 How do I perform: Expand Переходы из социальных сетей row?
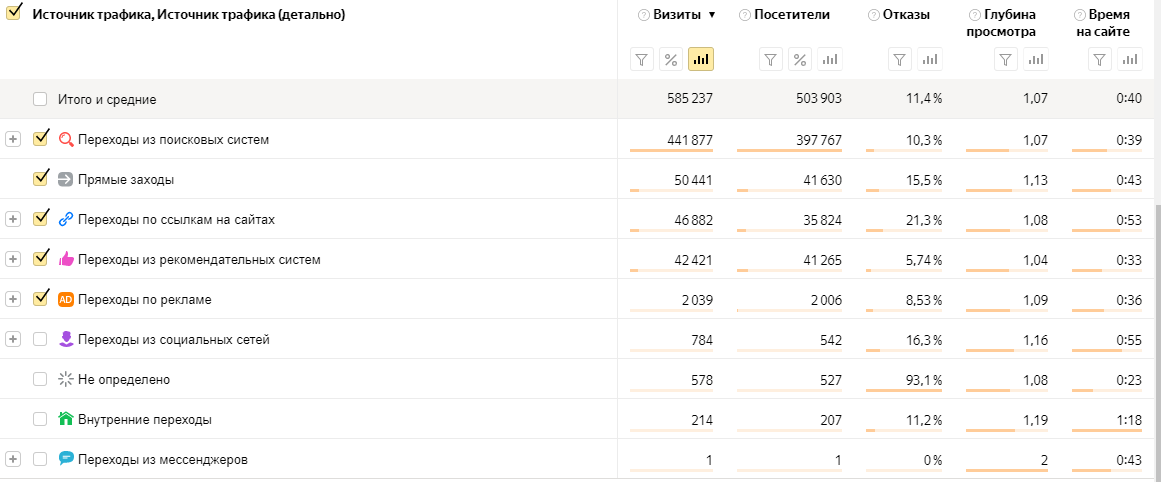(13, 339)
